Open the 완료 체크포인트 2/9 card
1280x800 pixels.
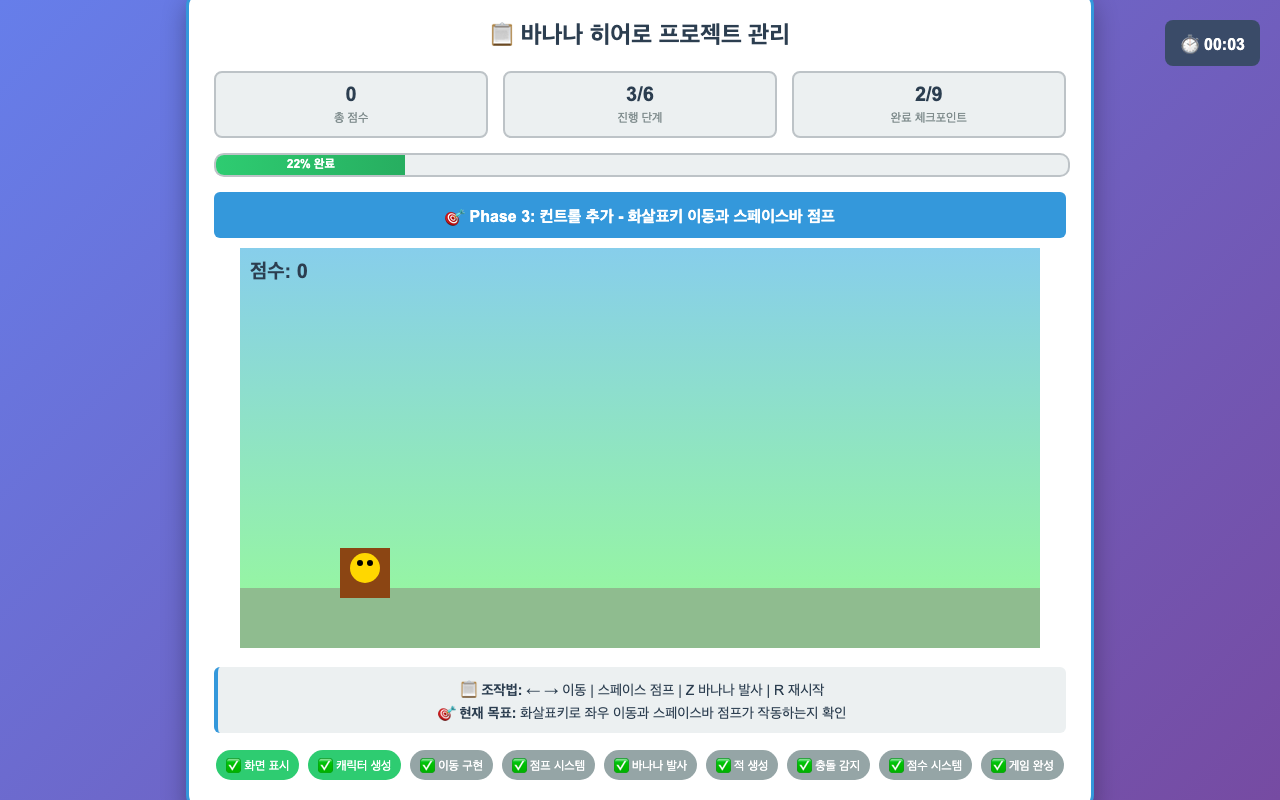pyautogui.click(x=929, y=104)
